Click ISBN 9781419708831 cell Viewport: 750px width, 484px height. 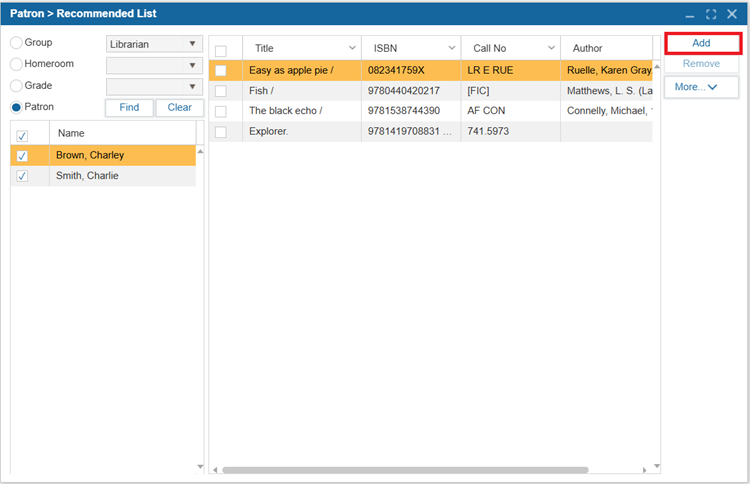point(409,131)
